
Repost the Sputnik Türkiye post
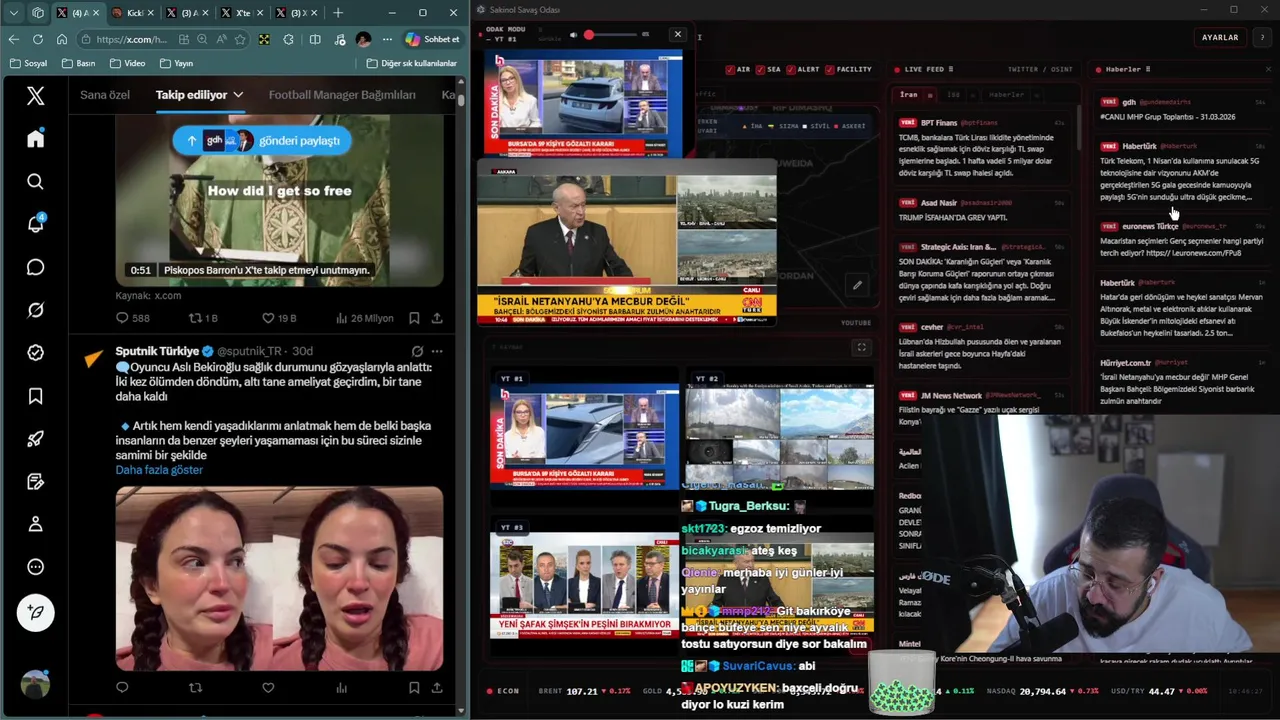point(195,687)
